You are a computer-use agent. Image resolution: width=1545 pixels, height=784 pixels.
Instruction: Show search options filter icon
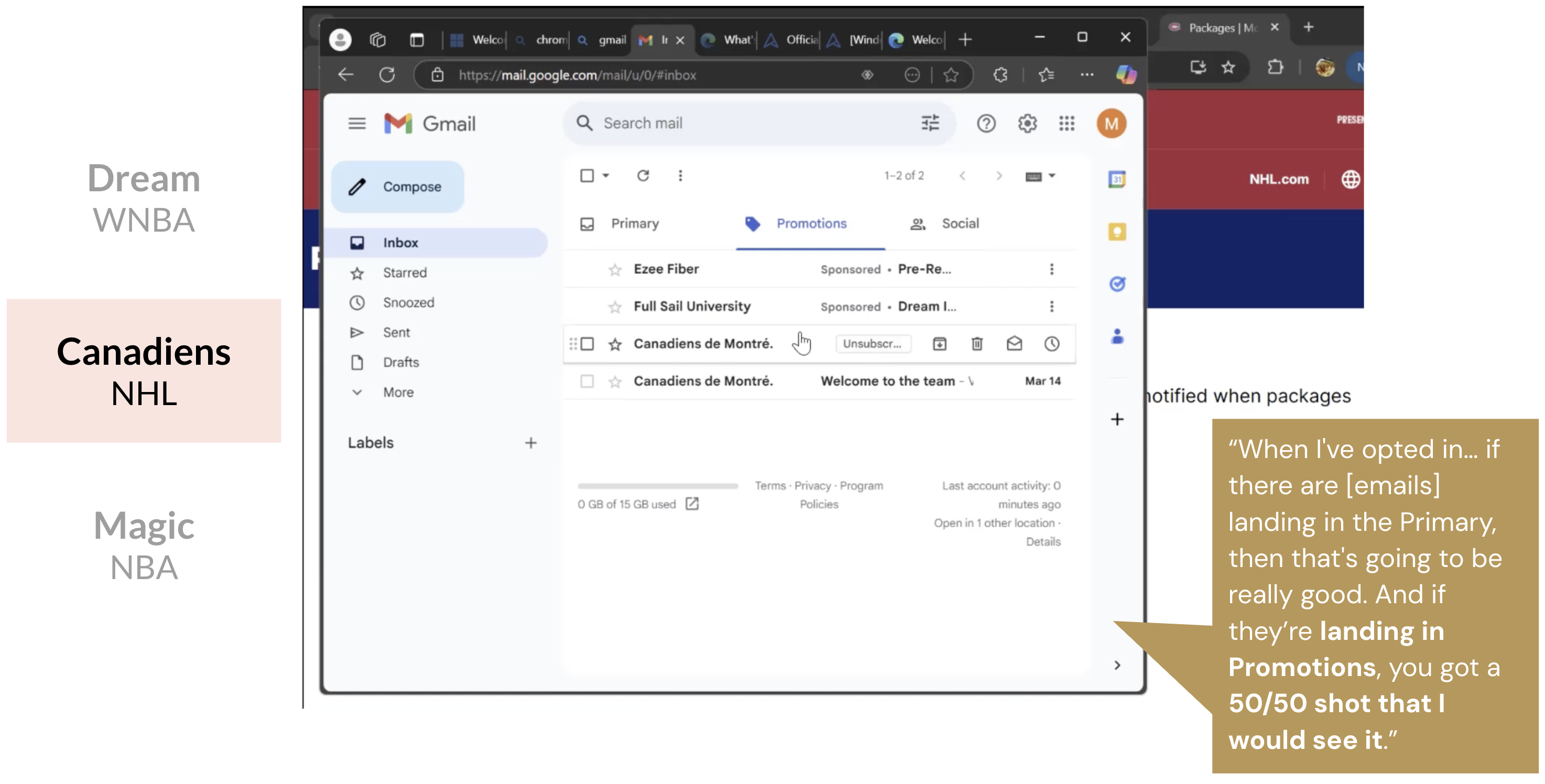[x=930, y=124]
